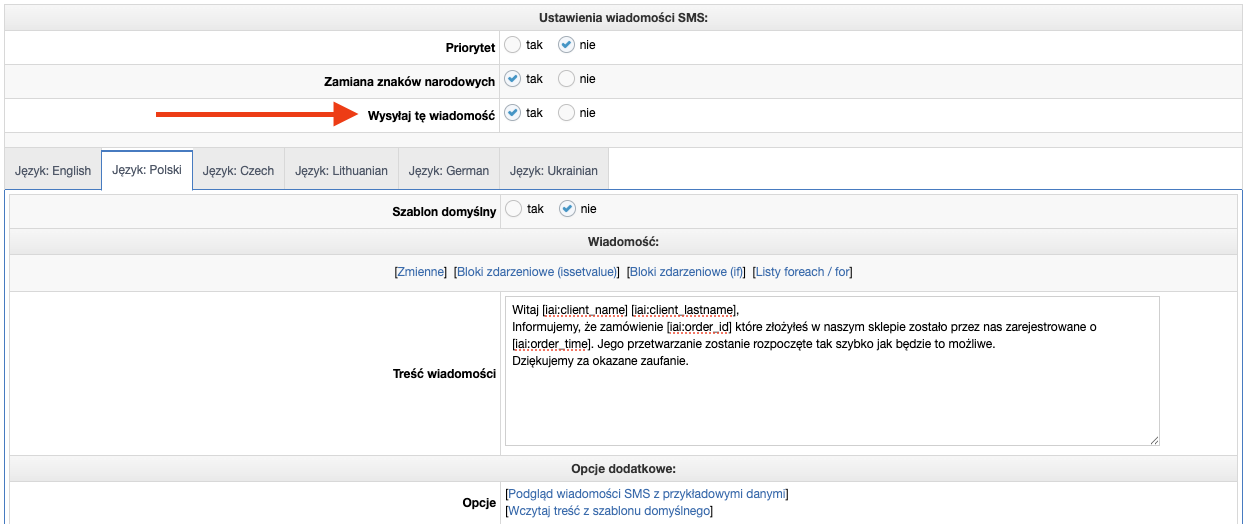Open the Język: Lithuanian tab
Image resolution: width=1251 pixels, height=524 pixels.
pyautogui.click(x=341, y=171)
